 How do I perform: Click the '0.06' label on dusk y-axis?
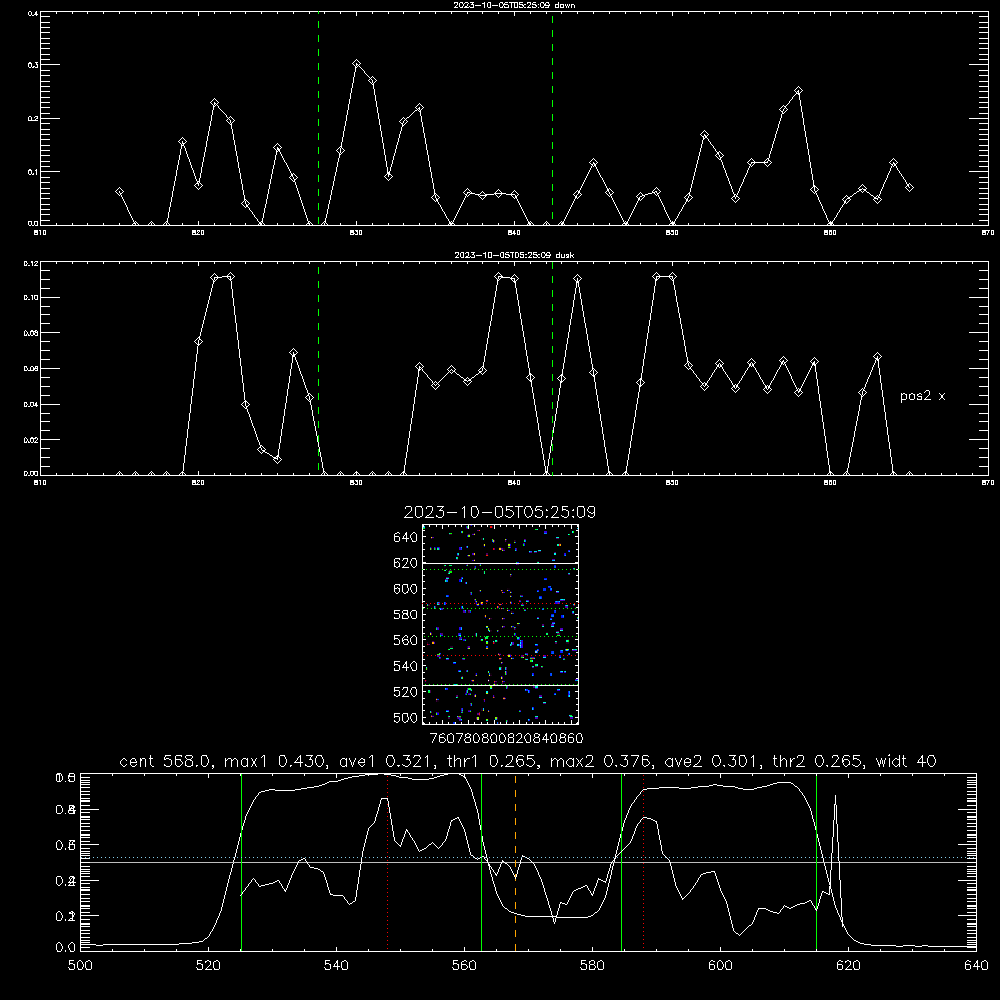pyautogui.click(x=31, y=369)
